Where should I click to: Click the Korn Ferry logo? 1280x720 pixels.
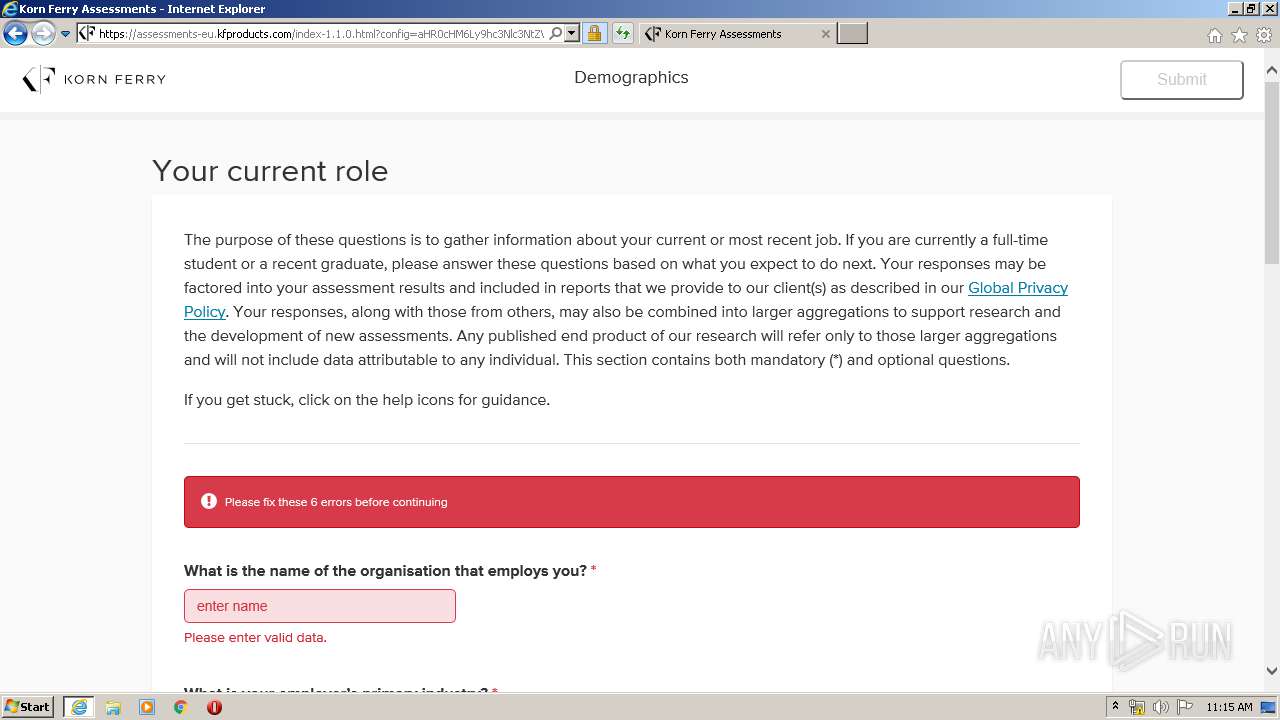coord(94,79)
